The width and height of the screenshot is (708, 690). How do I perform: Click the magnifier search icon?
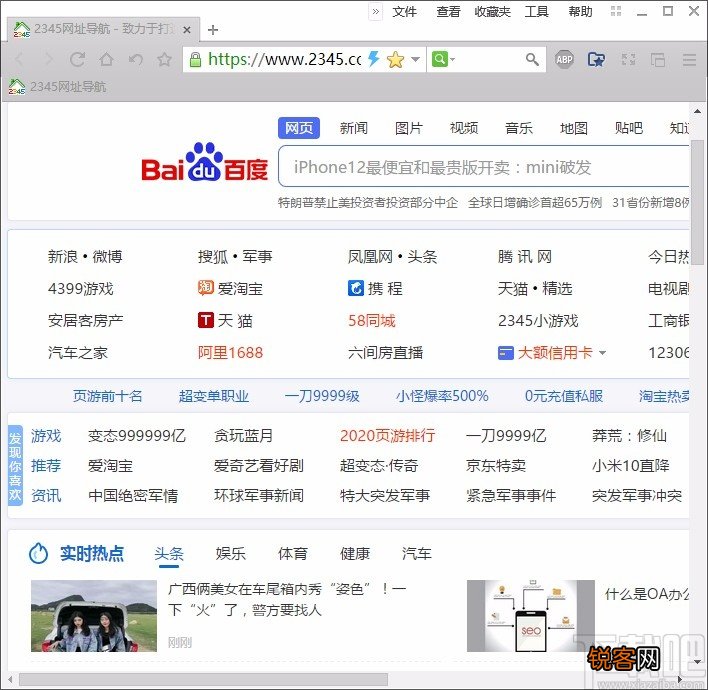click(x=532, y=59)
